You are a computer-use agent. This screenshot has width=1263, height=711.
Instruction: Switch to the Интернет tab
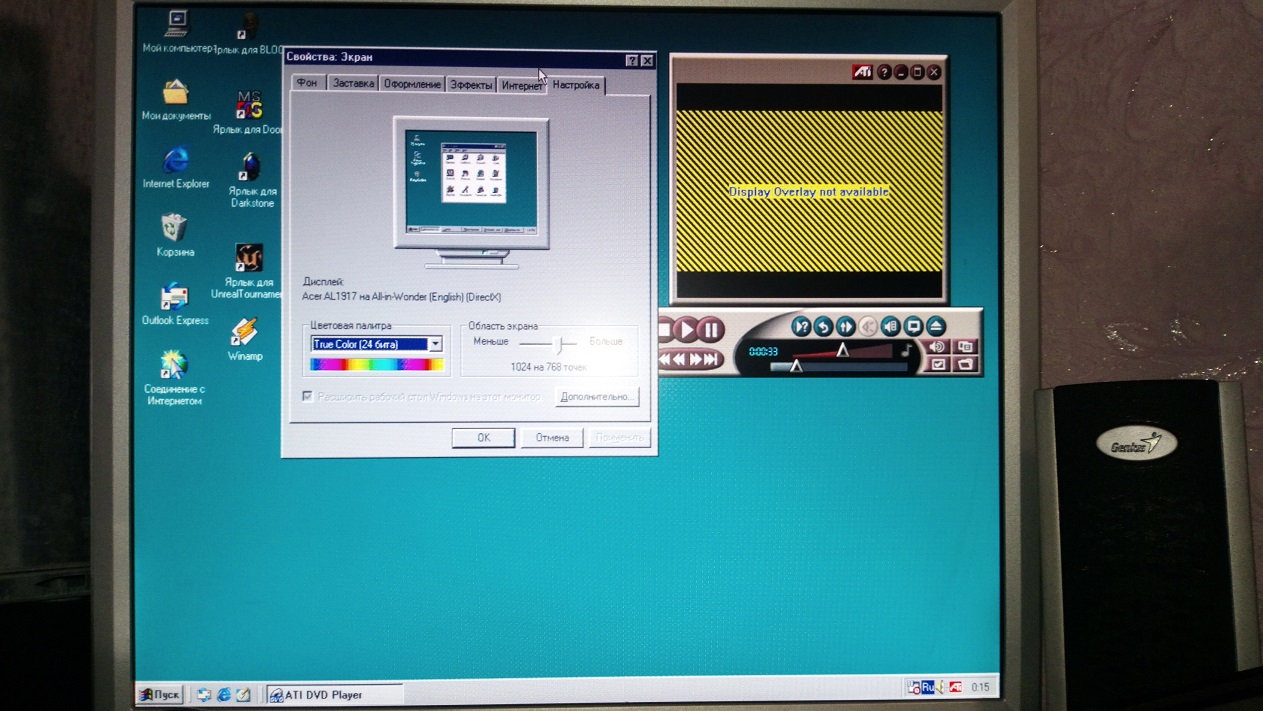[x=522, y=86]
